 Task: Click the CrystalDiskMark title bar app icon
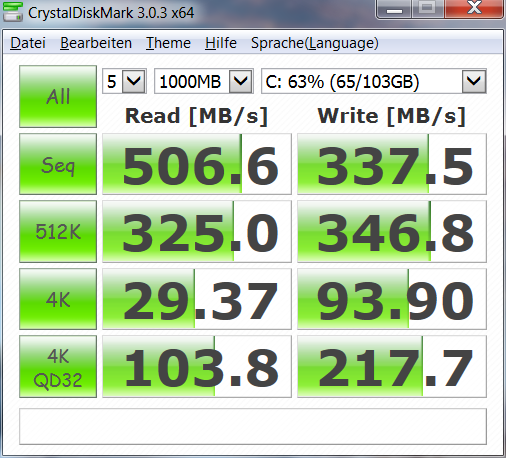(x=13, y=12)
